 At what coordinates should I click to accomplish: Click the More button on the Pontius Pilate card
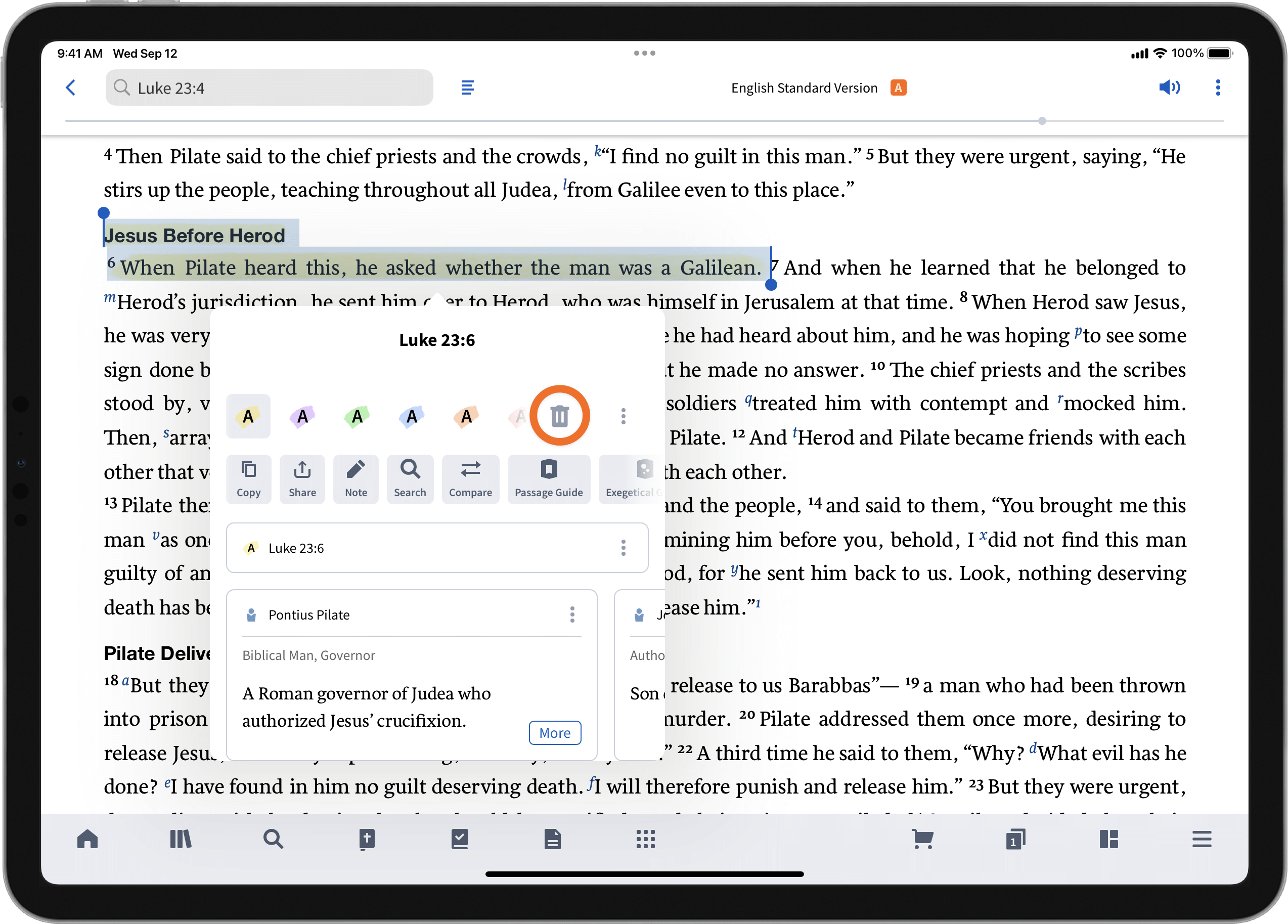point(554,733)
